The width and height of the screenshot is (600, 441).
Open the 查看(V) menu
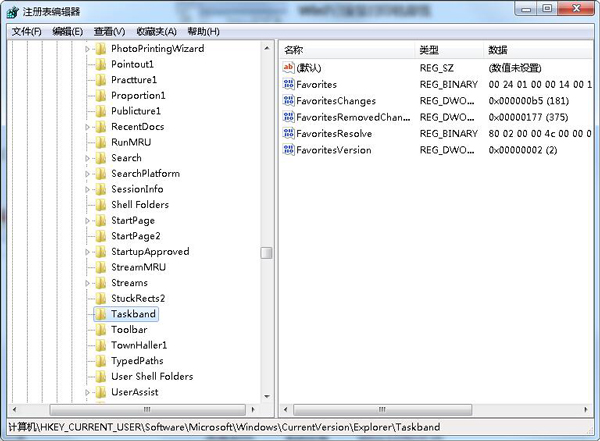pos(109,31)
